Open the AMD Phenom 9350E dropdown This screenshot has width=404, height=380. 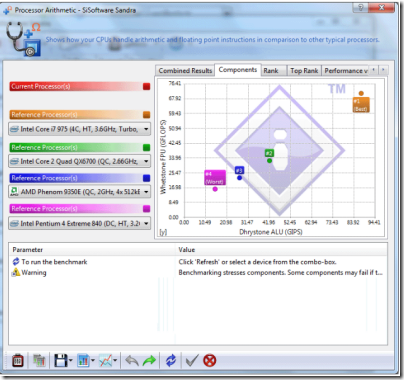(x=79, y=192)
